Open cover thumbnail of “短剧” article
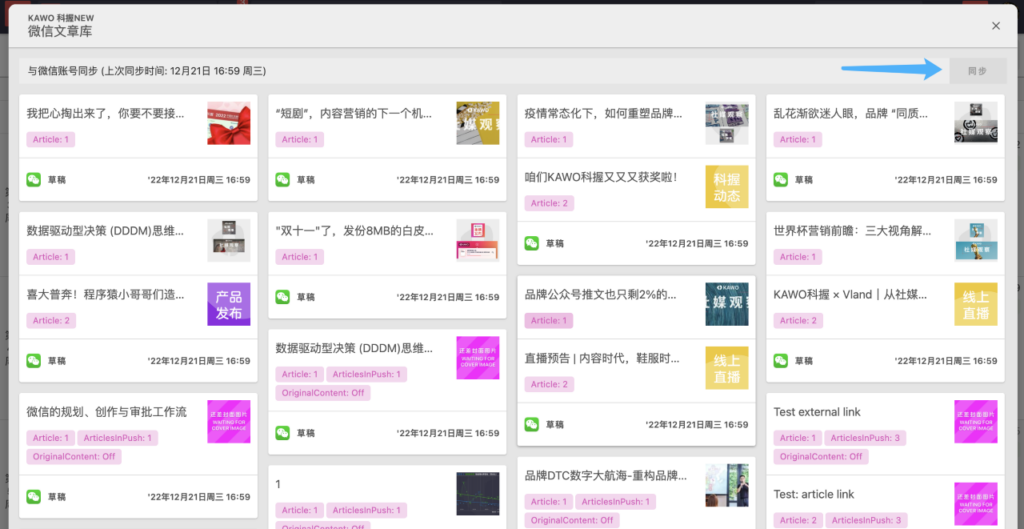Viewport: 1024px width, 529px height. click(477, 123)
